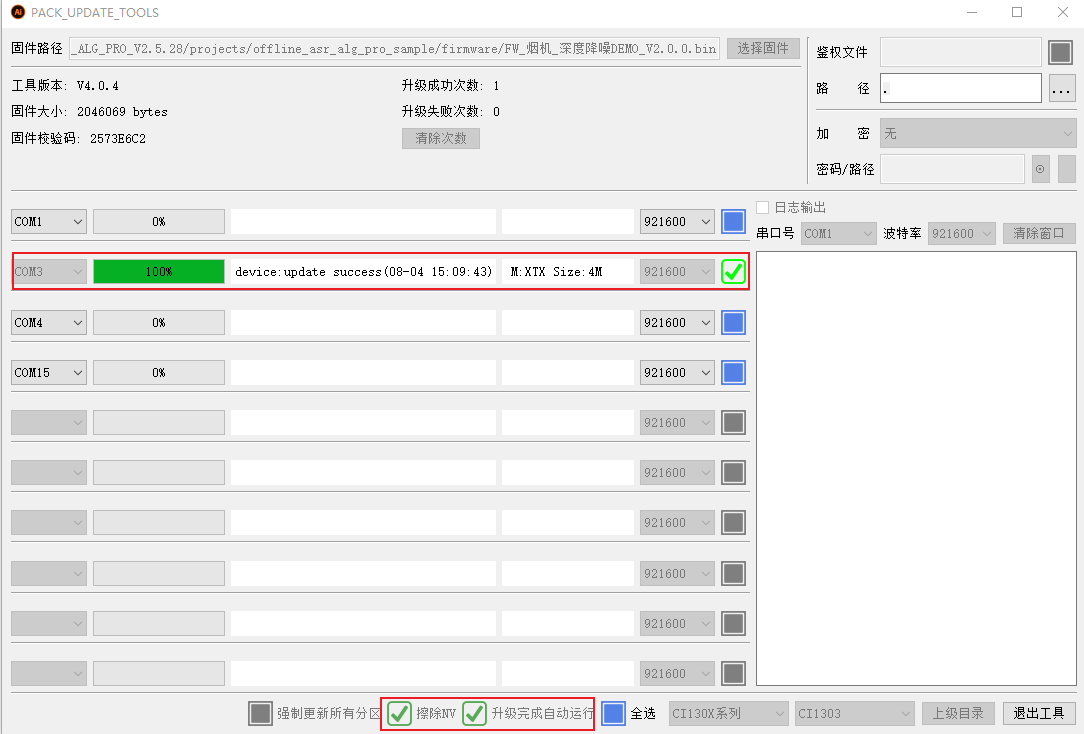This screenshot has height=734, width=1084.
Task: Open the COM1 port dropdown in first row
Action: click(x=49, y=222)
